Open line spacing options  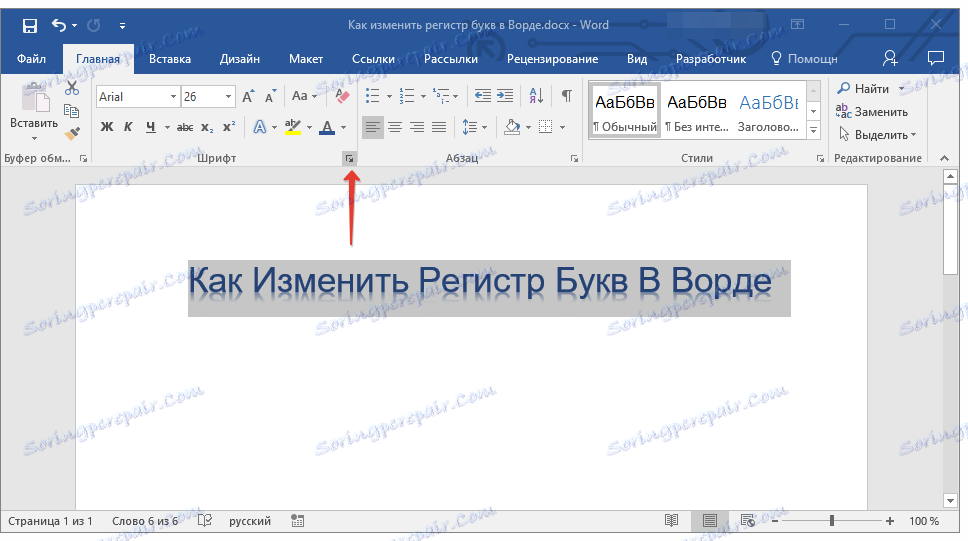pyautogui.click(x=474, y=127)
